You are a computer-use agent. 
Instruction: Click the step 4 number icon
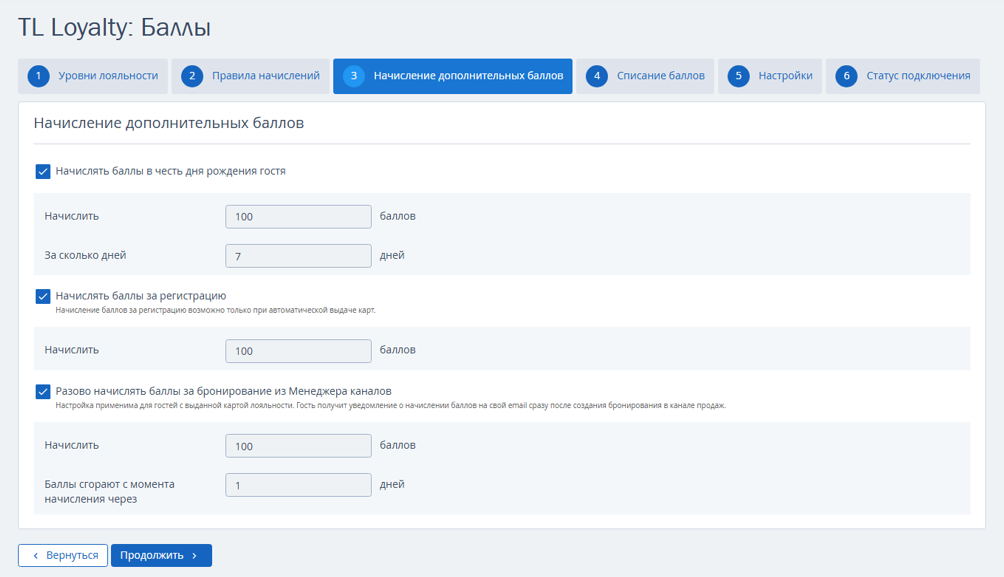[x=597, y=76]
